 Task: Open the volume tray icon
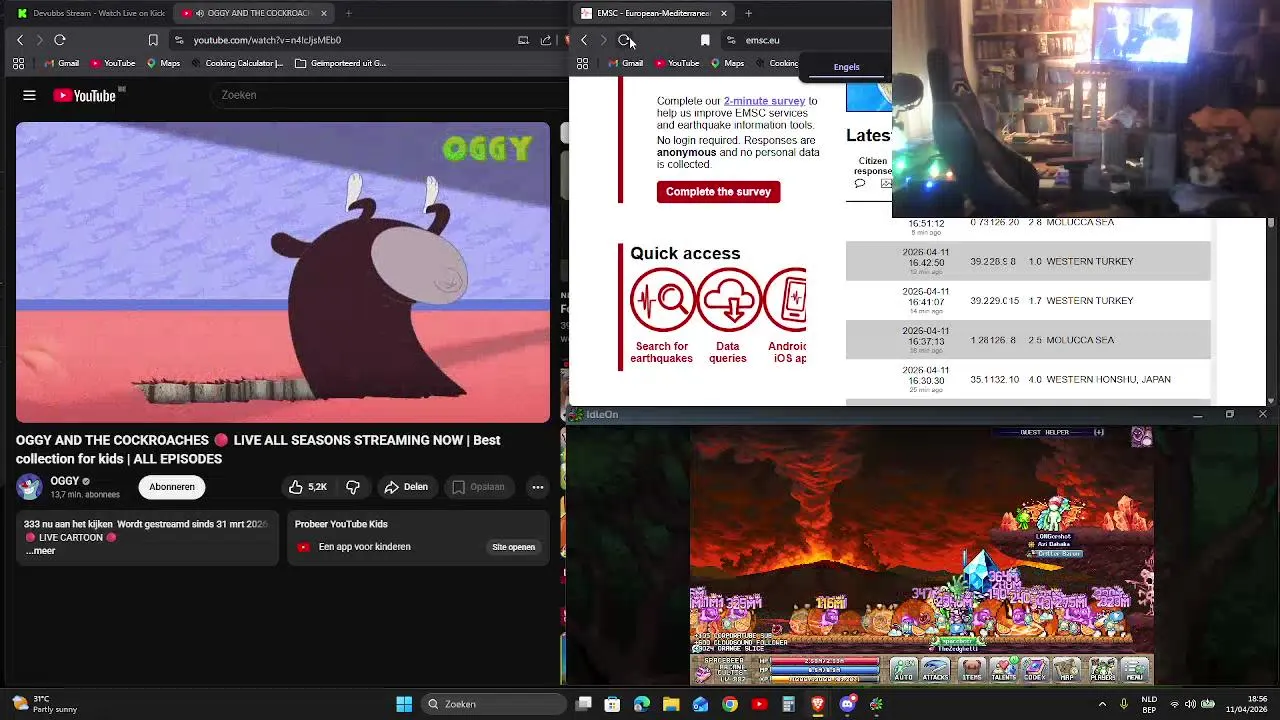pyautogui.click(x=1192, y=704)
